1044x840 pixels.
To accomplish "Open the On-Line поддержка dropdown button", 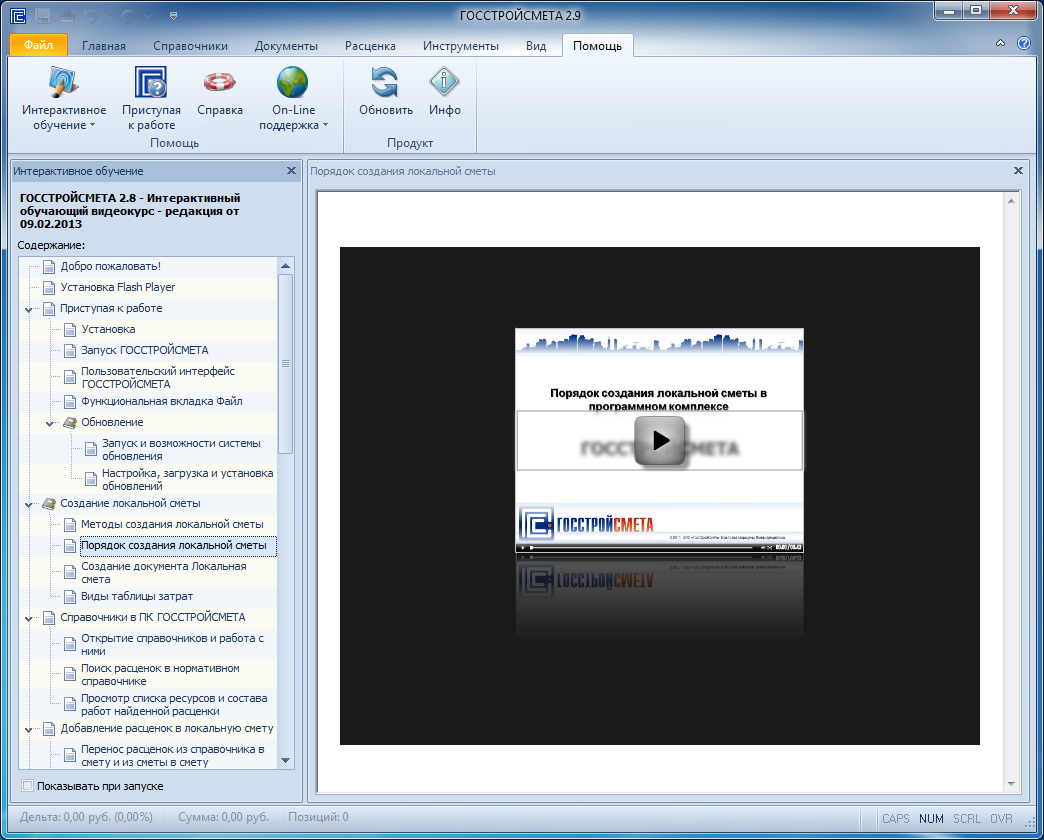I will (293, 99).
